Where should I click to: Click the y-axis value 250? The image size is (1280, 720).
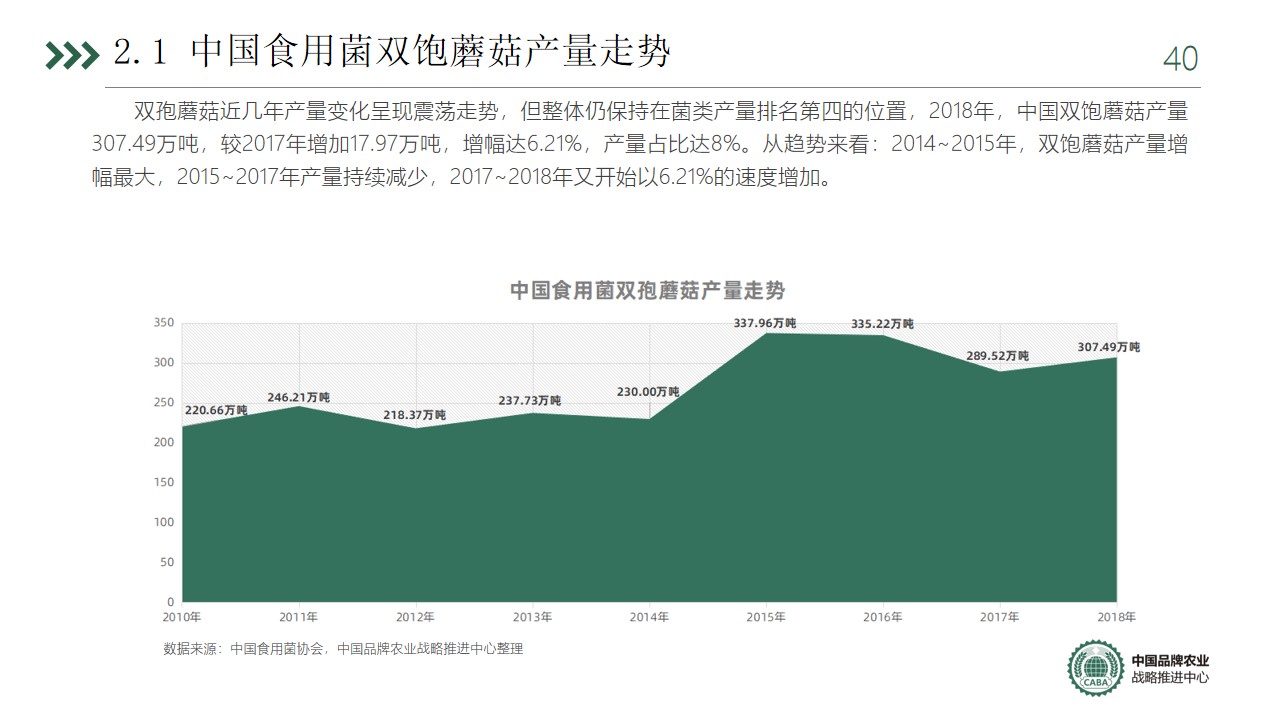(165, 403)
